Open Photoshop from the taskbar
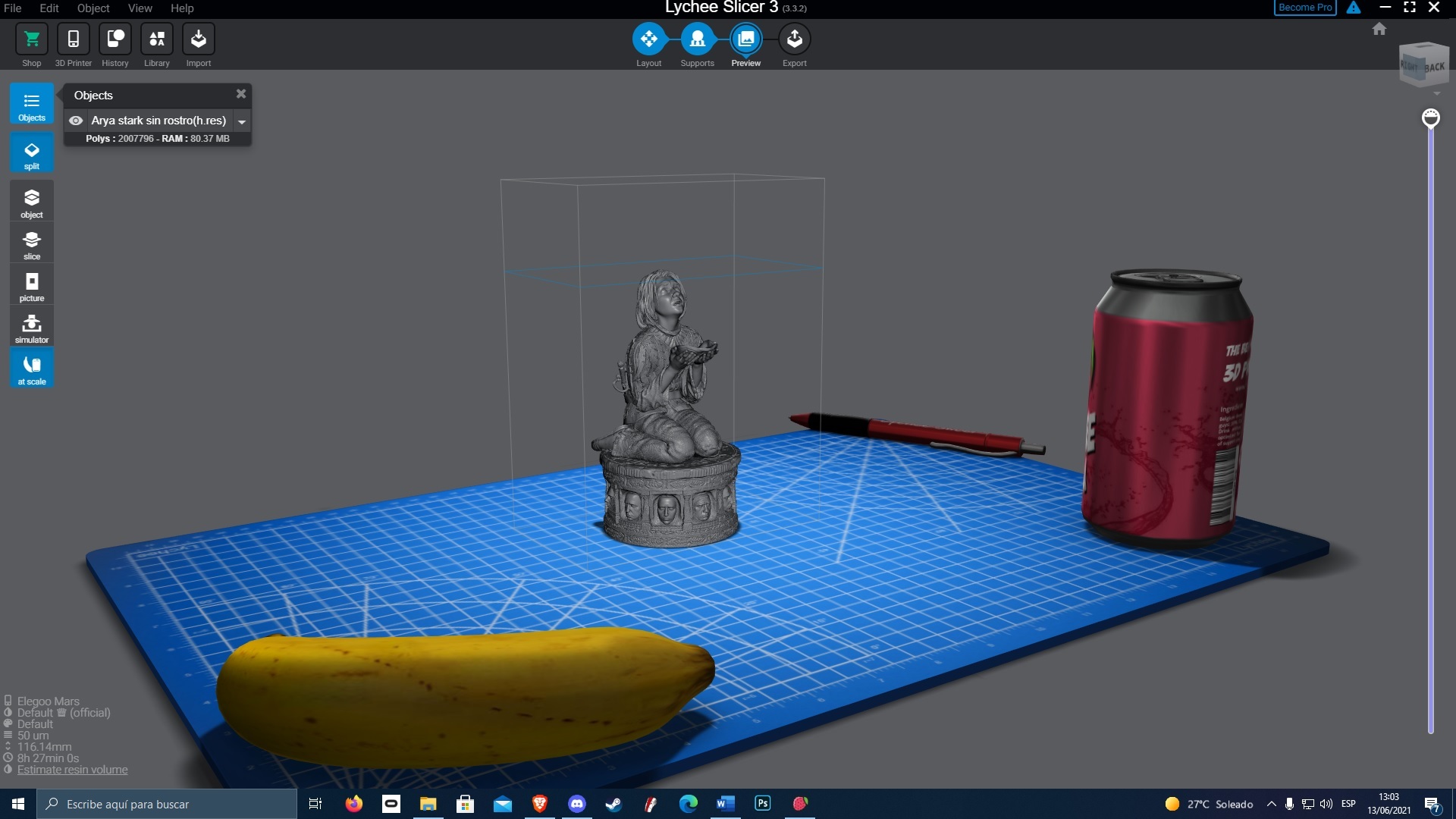Image resolution: width=1456 pixels, height=819 pixels. pos(763,804)
